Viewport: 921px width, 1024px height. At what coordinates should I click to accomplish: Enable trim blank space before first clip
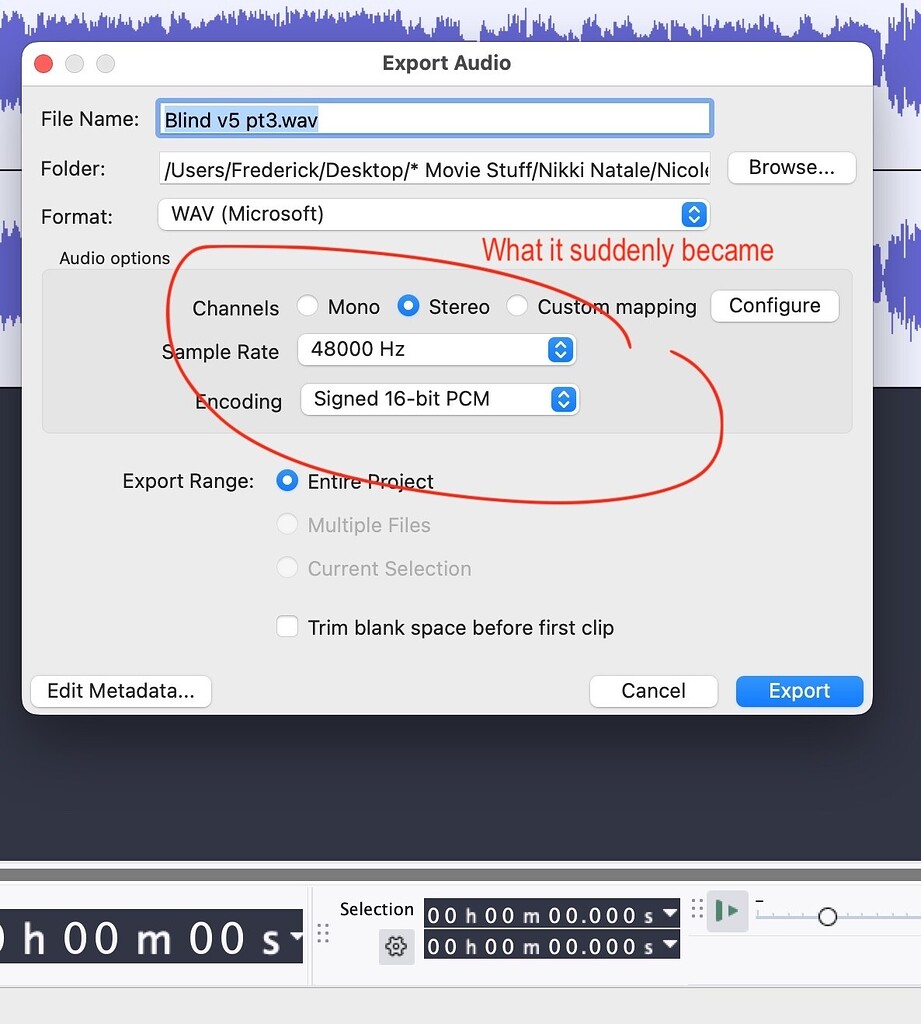[287, 626]
